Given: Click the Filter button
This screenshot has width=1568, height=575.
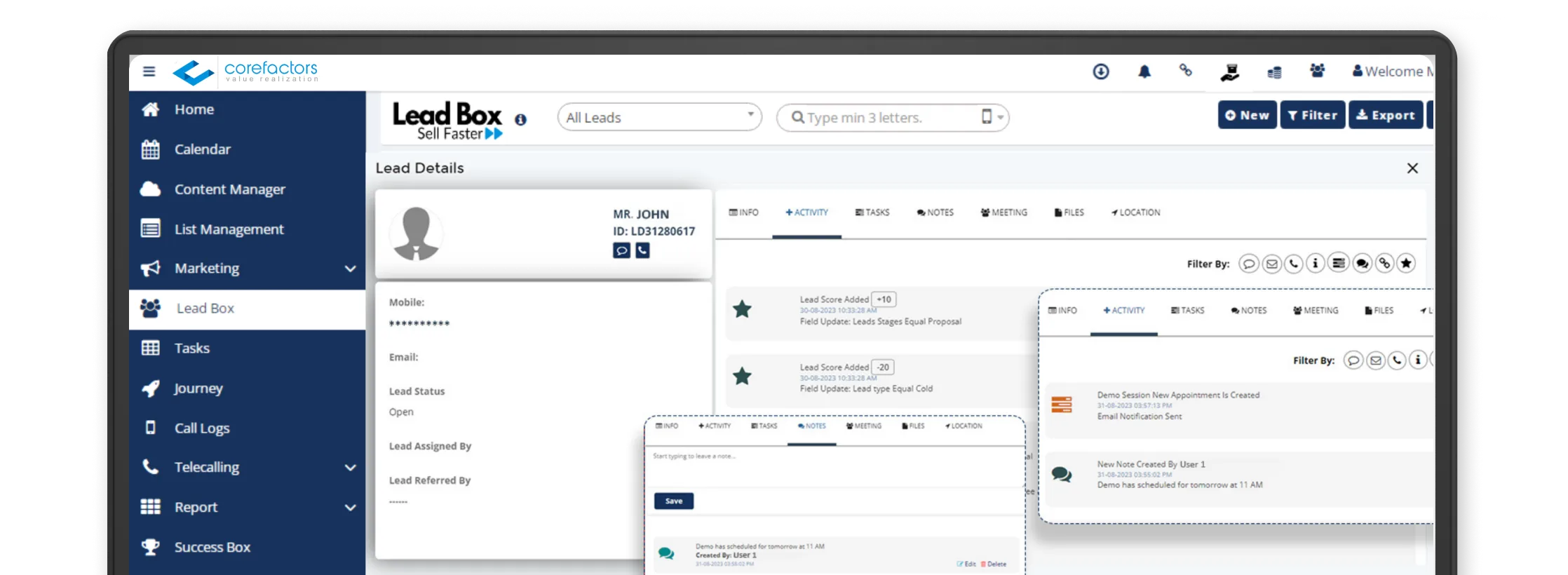Looking at the screenshot, I should tap(1312, 115).
